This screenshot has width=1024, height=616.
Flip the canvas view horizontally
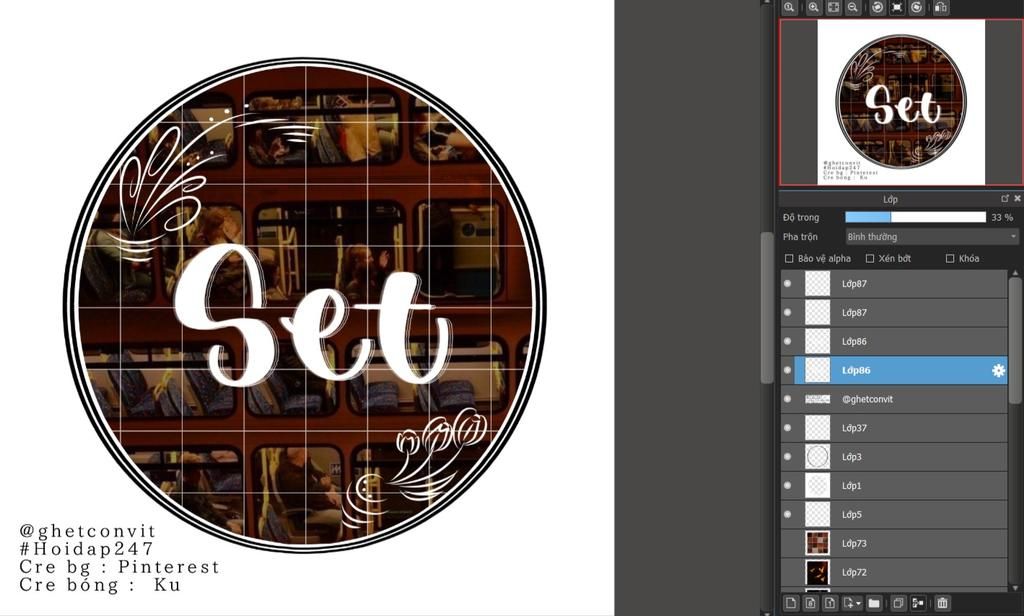pos(940,7)
